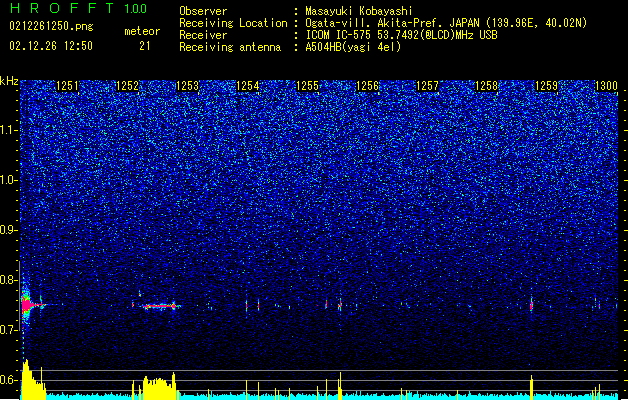Click the 1251 time marker
This screenshot has width=629, height=400.
click(x=67, y=86)
